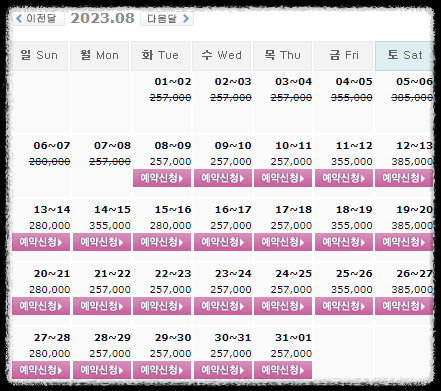
Task: Click 예약신청 for 27~28
Action: pos(41,370)
